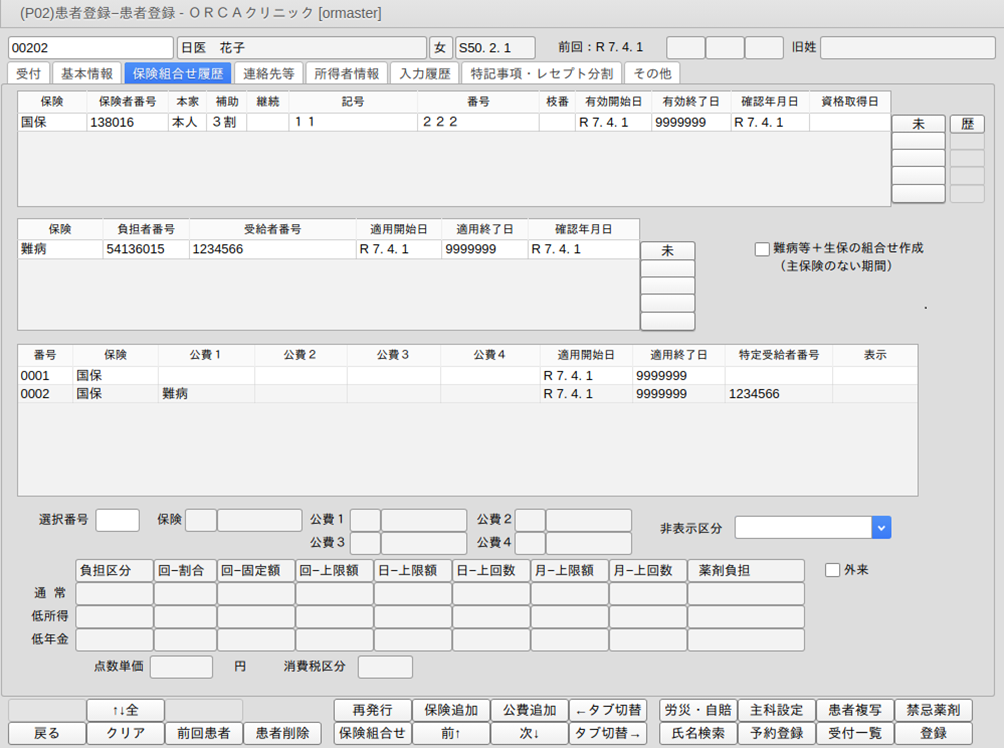Click the 歴 history button
This screenshot has width=1004, height=748.
point(967,124)
